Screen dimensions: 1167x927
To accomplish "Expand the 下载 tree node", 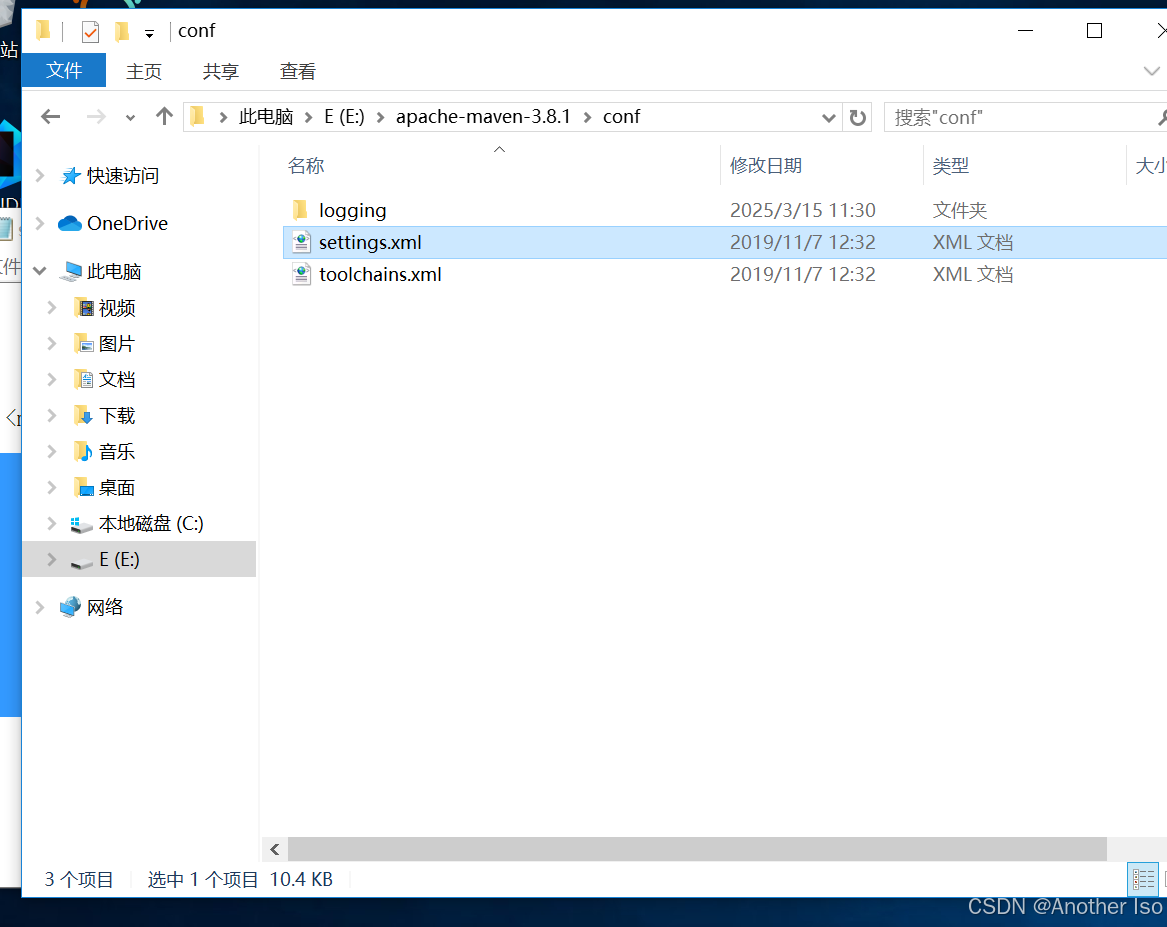I will pos(52,415).
